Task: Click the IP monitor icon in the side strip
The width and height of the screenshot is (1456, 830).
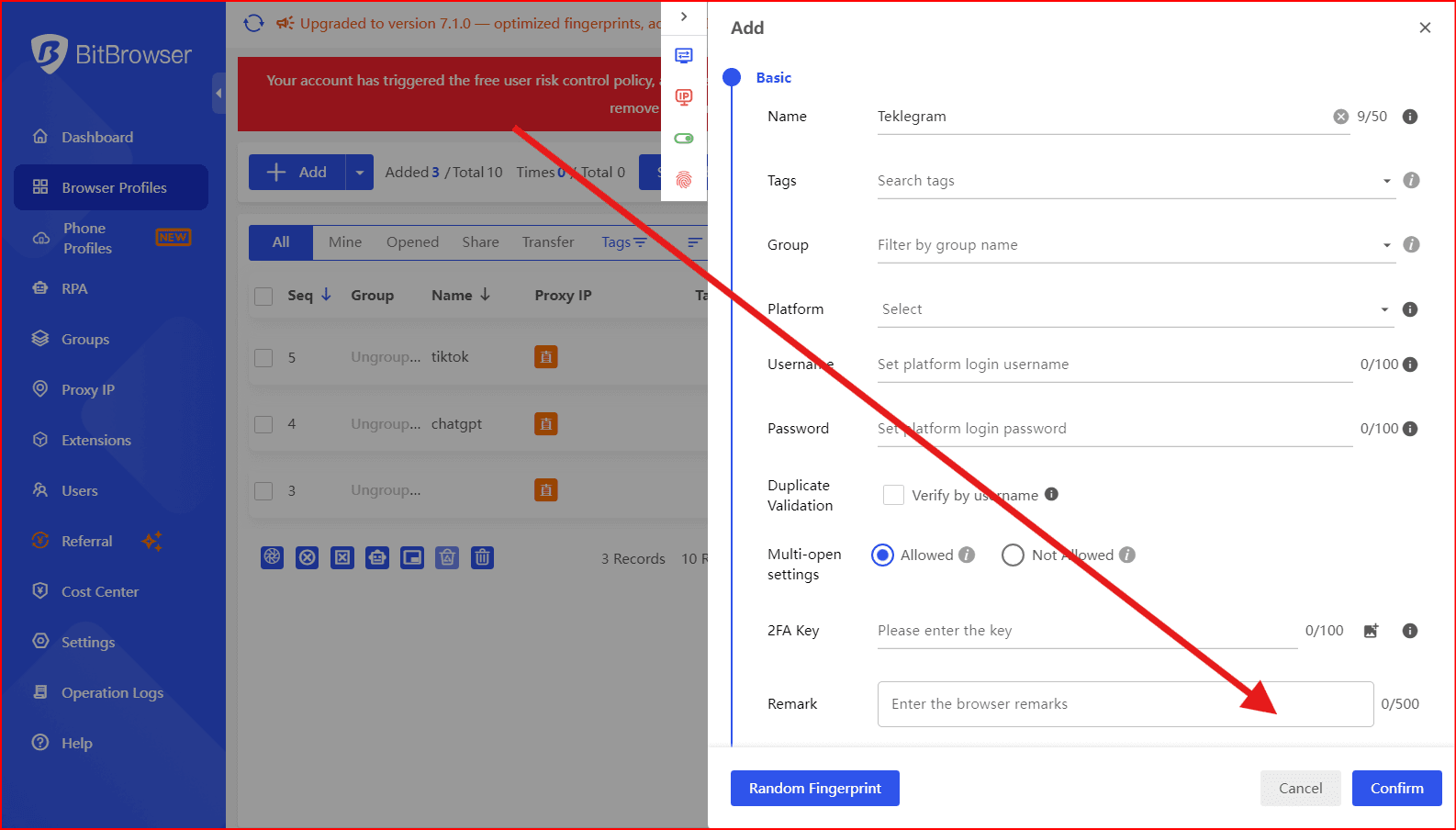Action: click(684, 96)
